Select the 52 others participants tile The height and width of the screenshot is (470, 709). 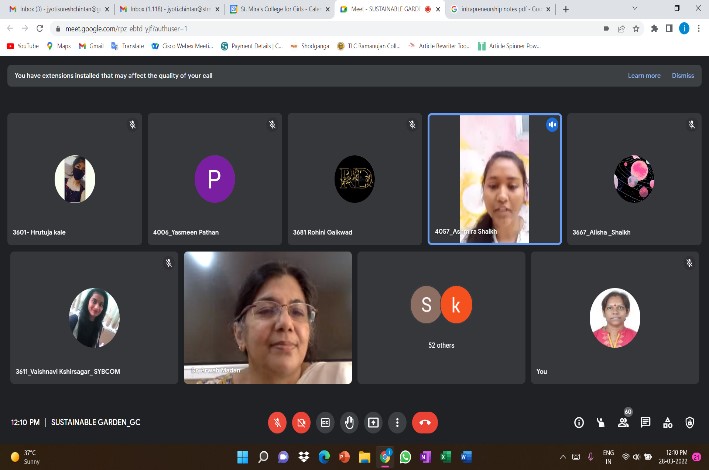[441, 317]
